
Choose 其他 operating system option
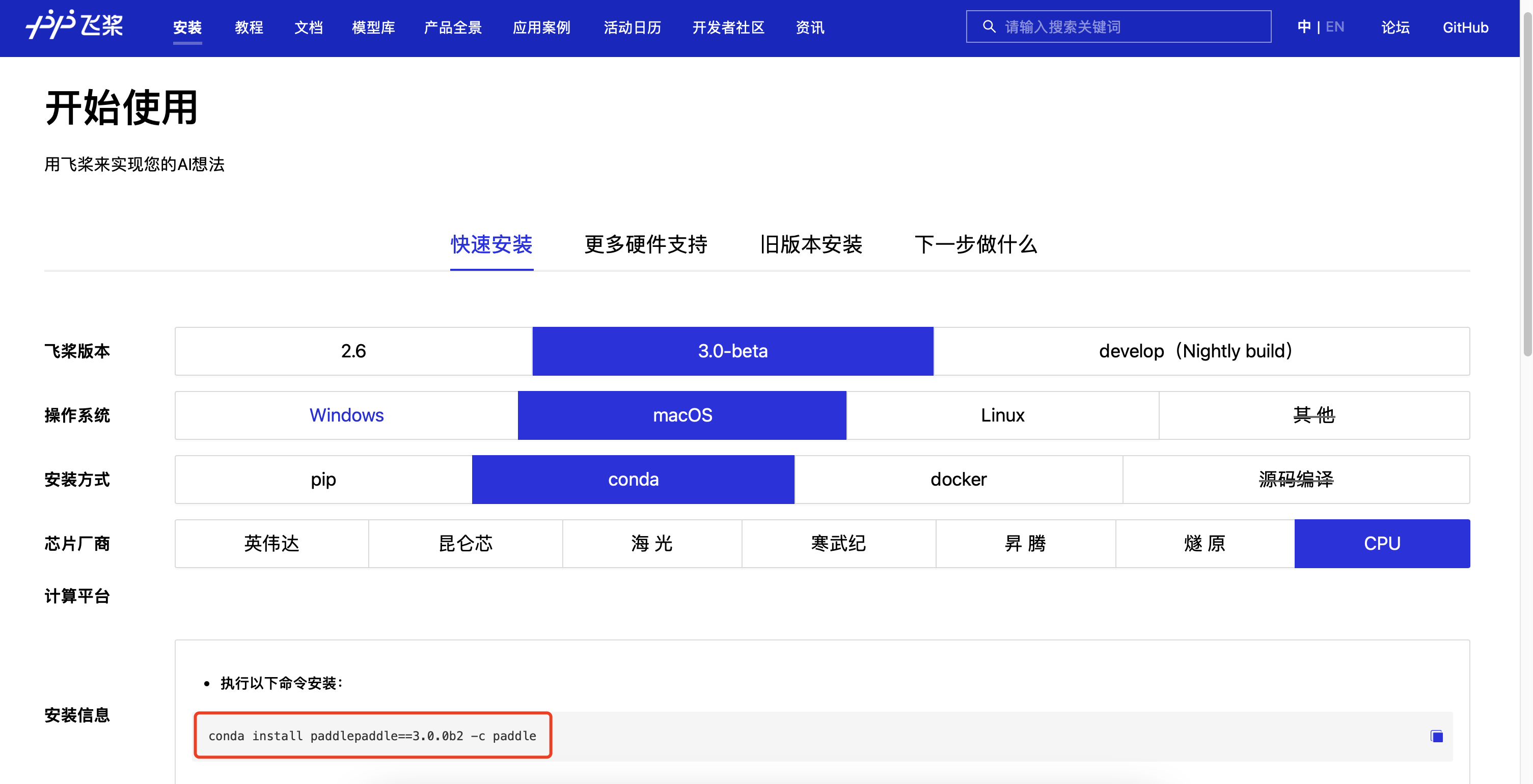point(1314,415)
